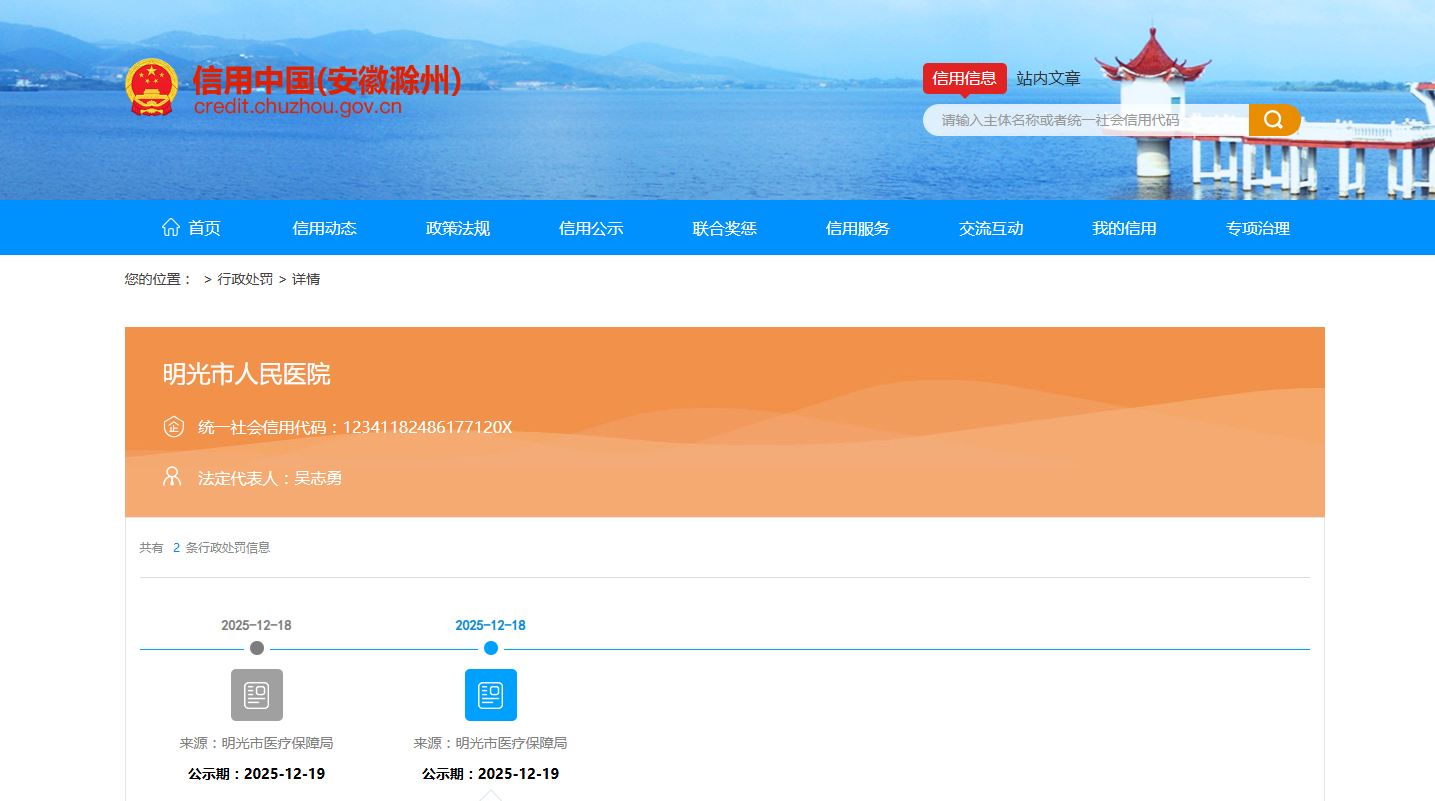Screen dimensions: 1435x801
Task: Switch to the 信用信息 search tab
Action: (x=965, y=78)
